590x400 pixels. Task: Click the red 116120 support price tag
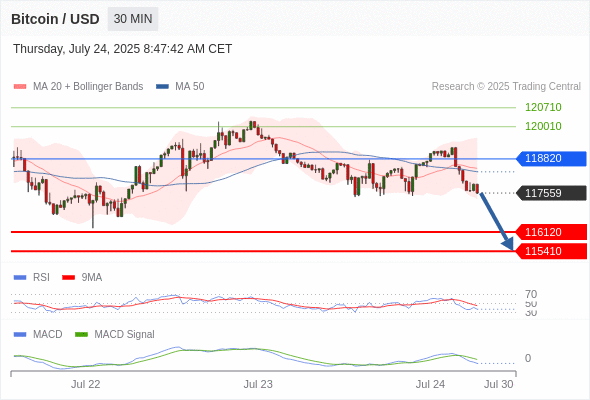click(551, 232)
